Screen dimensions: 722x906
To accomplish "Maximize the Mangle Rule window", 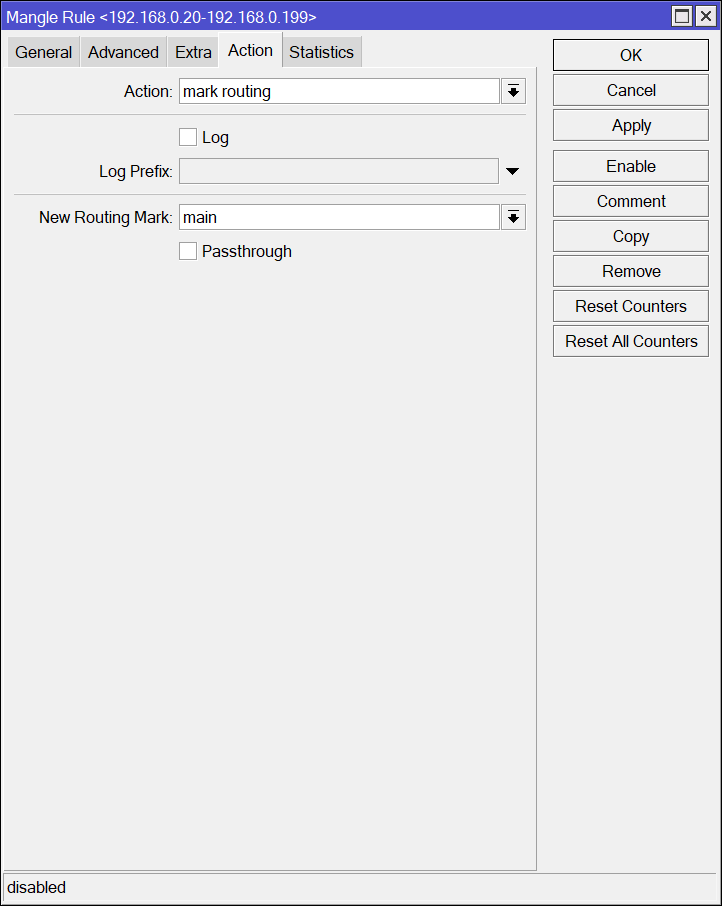I will click(x=682, y=16).
